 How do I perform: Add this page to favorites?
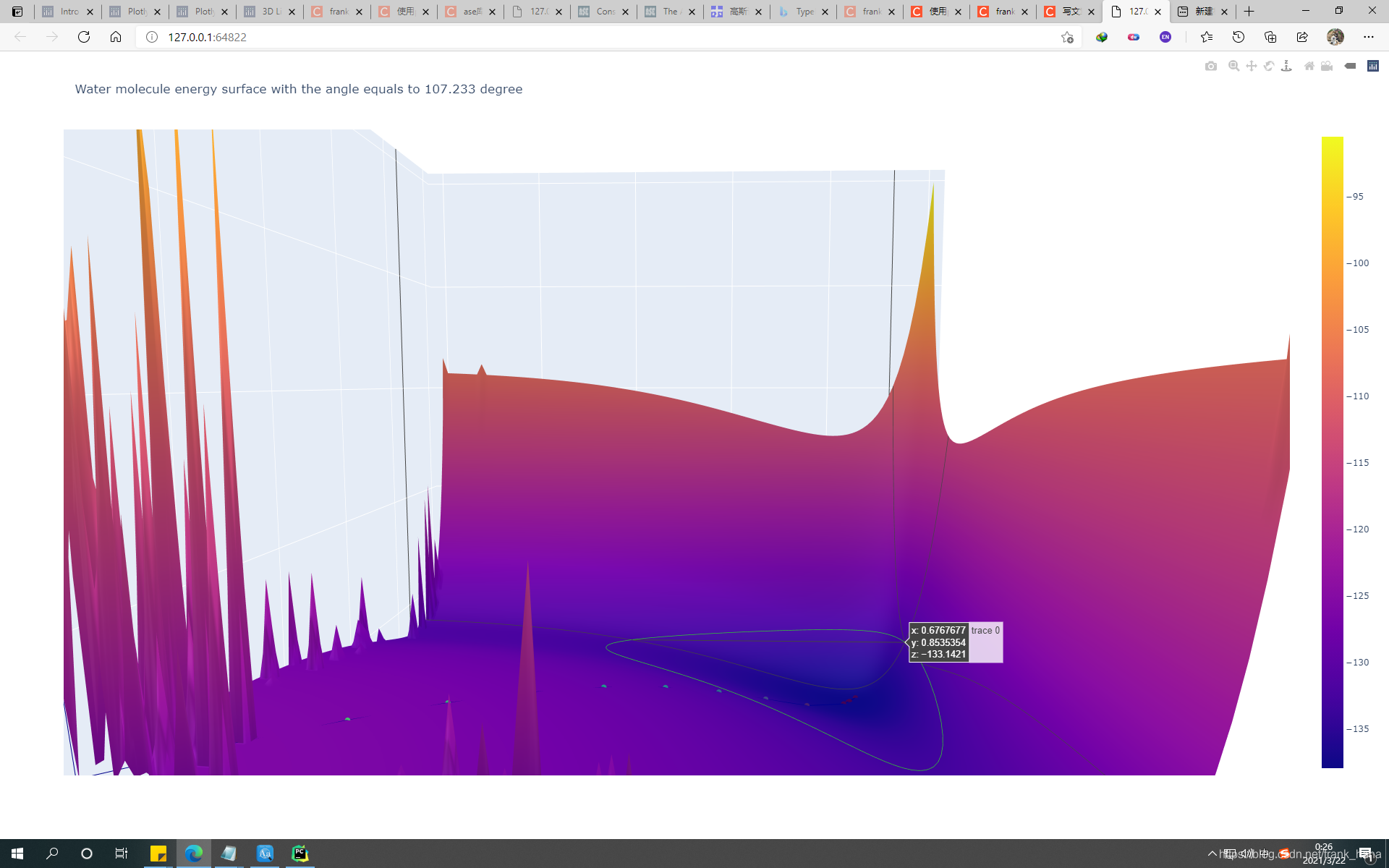pos(1067,37)
